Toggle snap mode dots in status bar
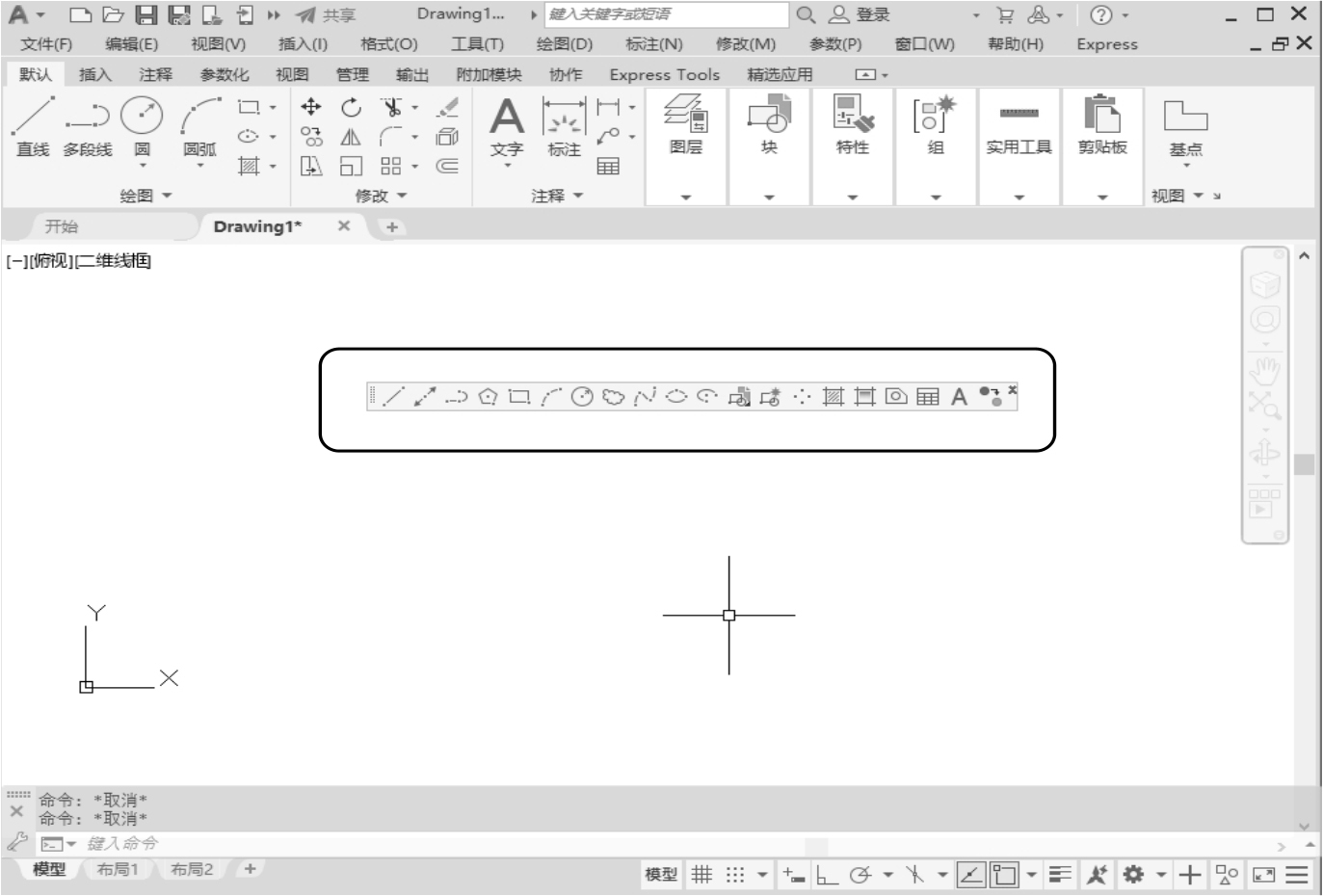1323x896 pixels. click(735, 875)
